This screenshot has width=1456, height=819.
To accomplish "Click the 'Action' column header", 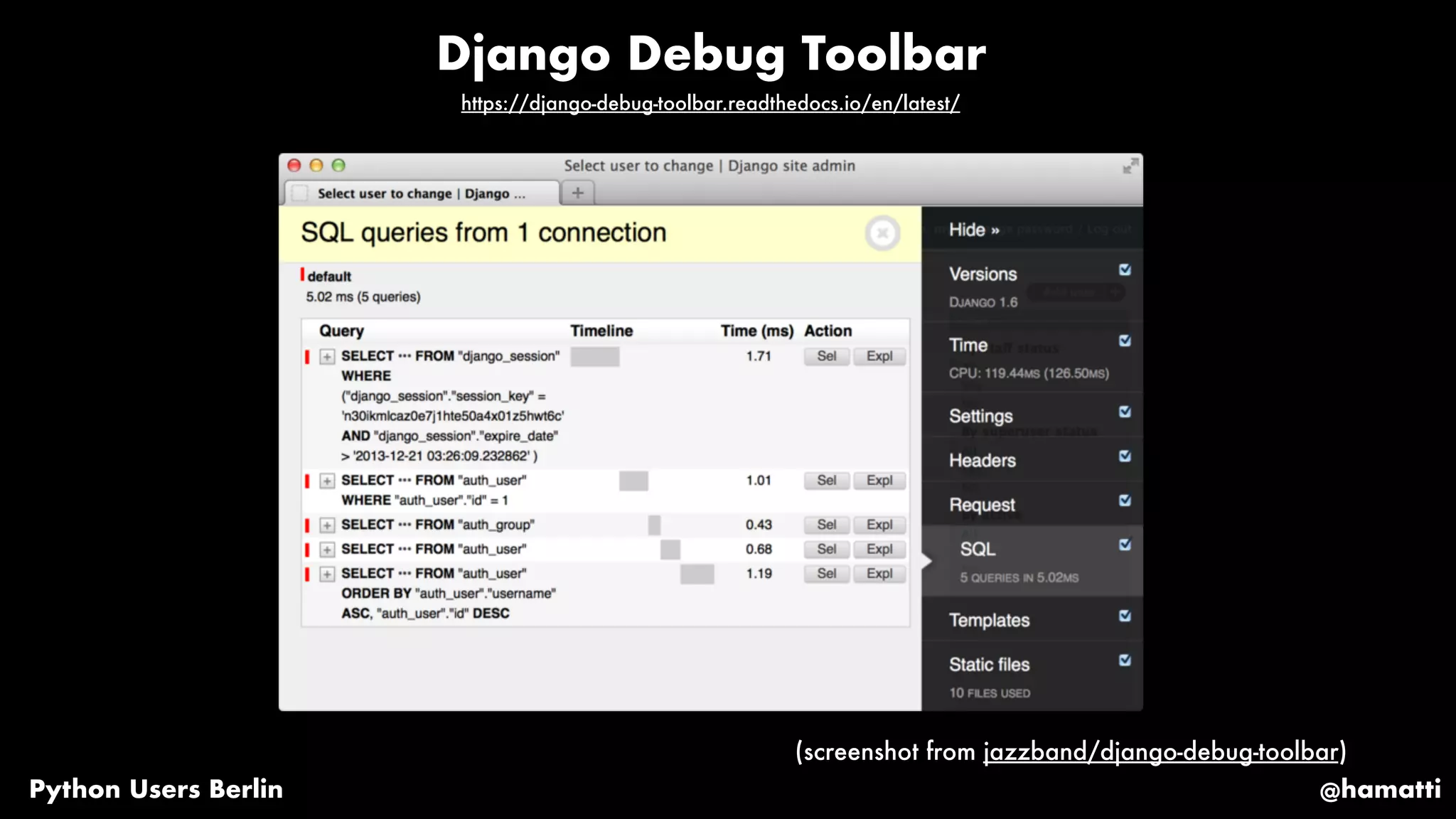I will (x=828, y=331).
